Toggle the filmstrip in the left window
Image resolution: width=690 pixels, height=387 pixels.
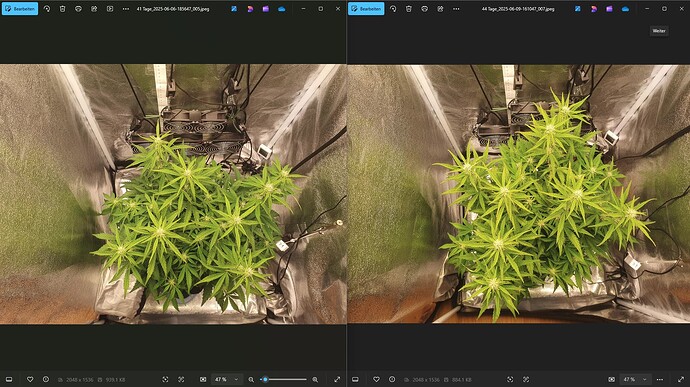point(9,379)
